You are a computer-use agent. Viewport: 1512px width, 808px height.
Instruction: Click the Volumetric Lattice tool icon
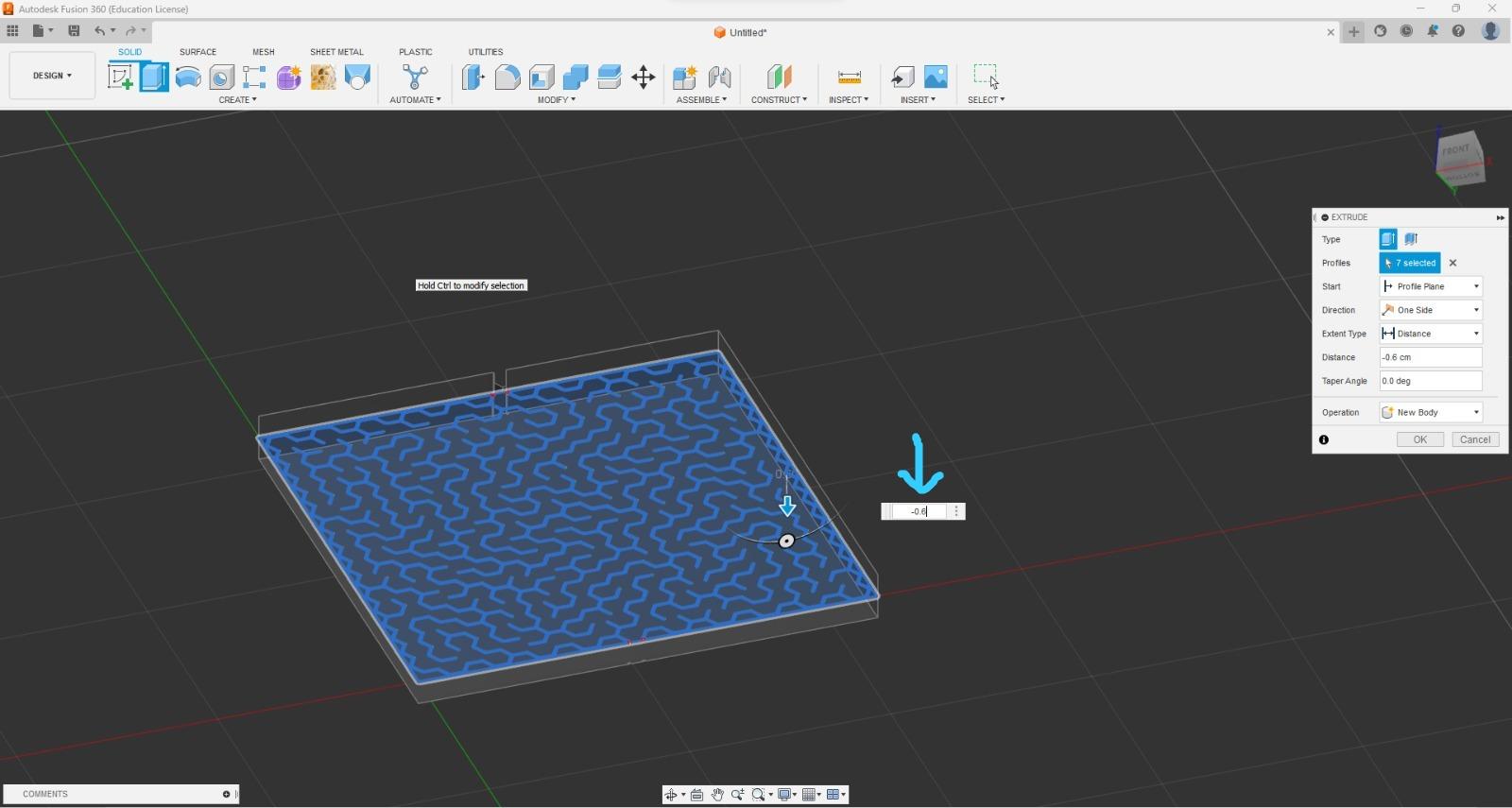[x=323, y=77]
